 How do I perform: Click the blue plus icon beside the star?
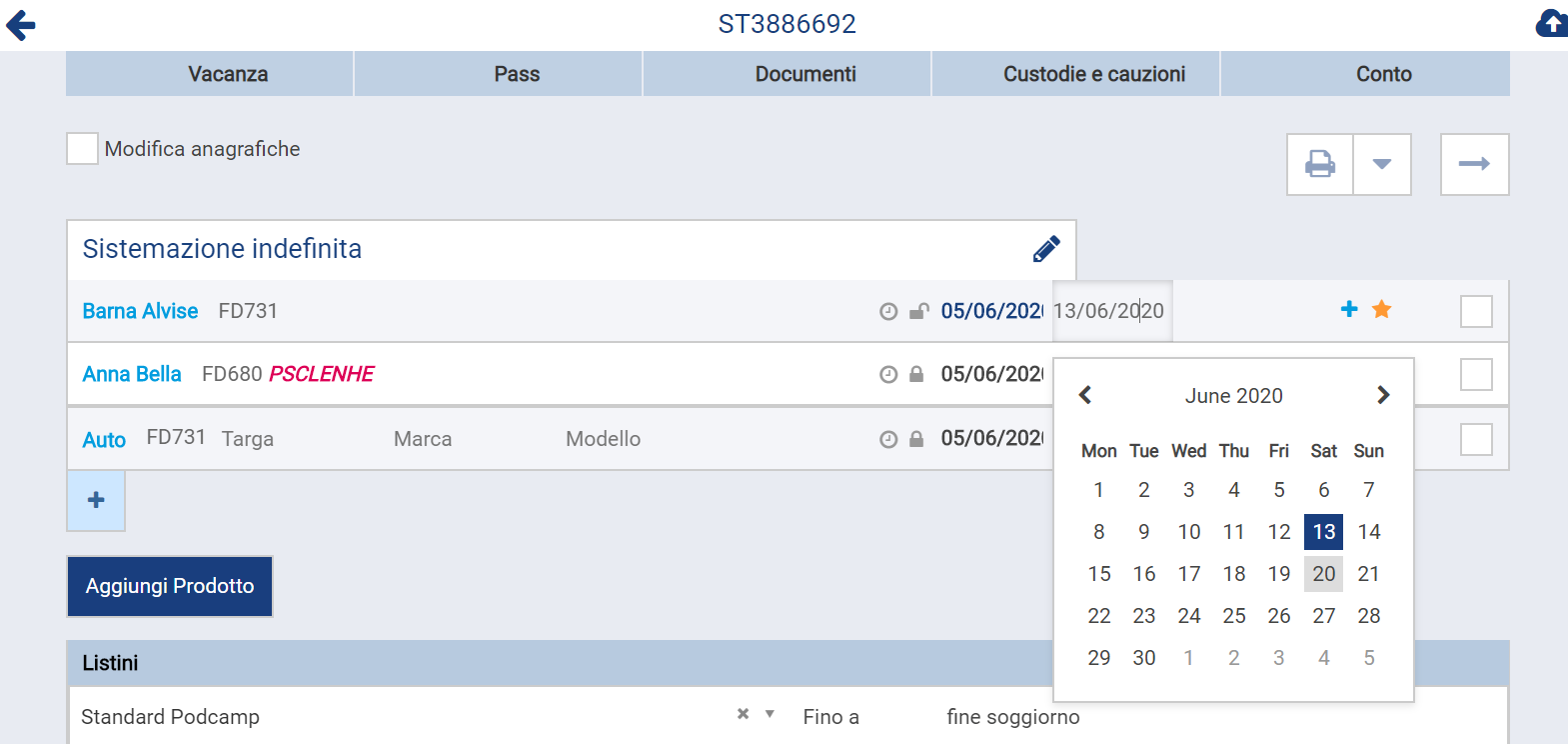pos(1349,309)
